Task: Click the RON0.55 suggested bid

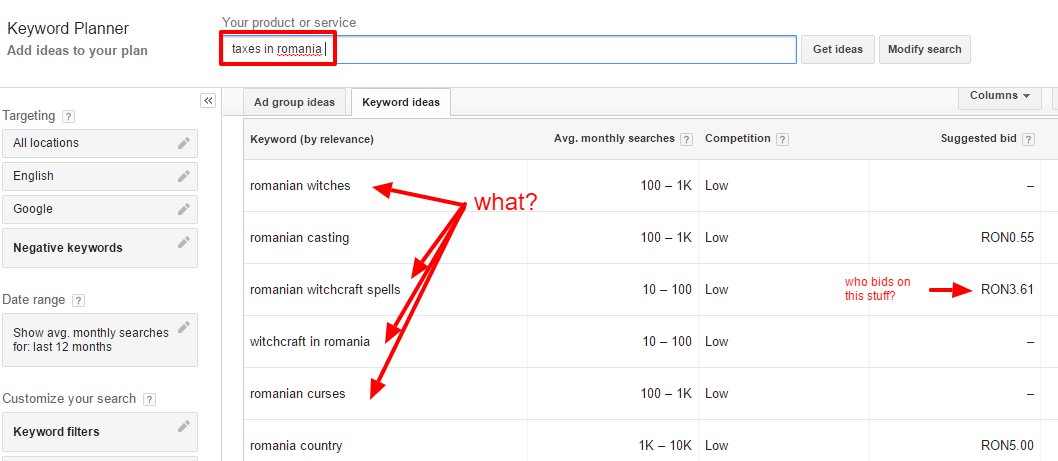Action: (1007, 238)
